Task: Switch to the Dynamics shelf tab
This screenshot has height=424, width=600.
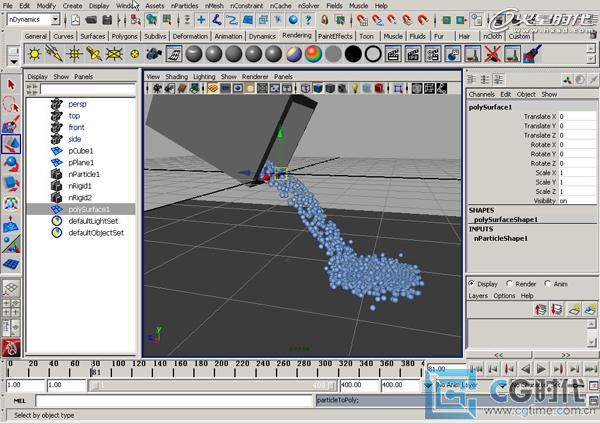Action: (262, 36)
